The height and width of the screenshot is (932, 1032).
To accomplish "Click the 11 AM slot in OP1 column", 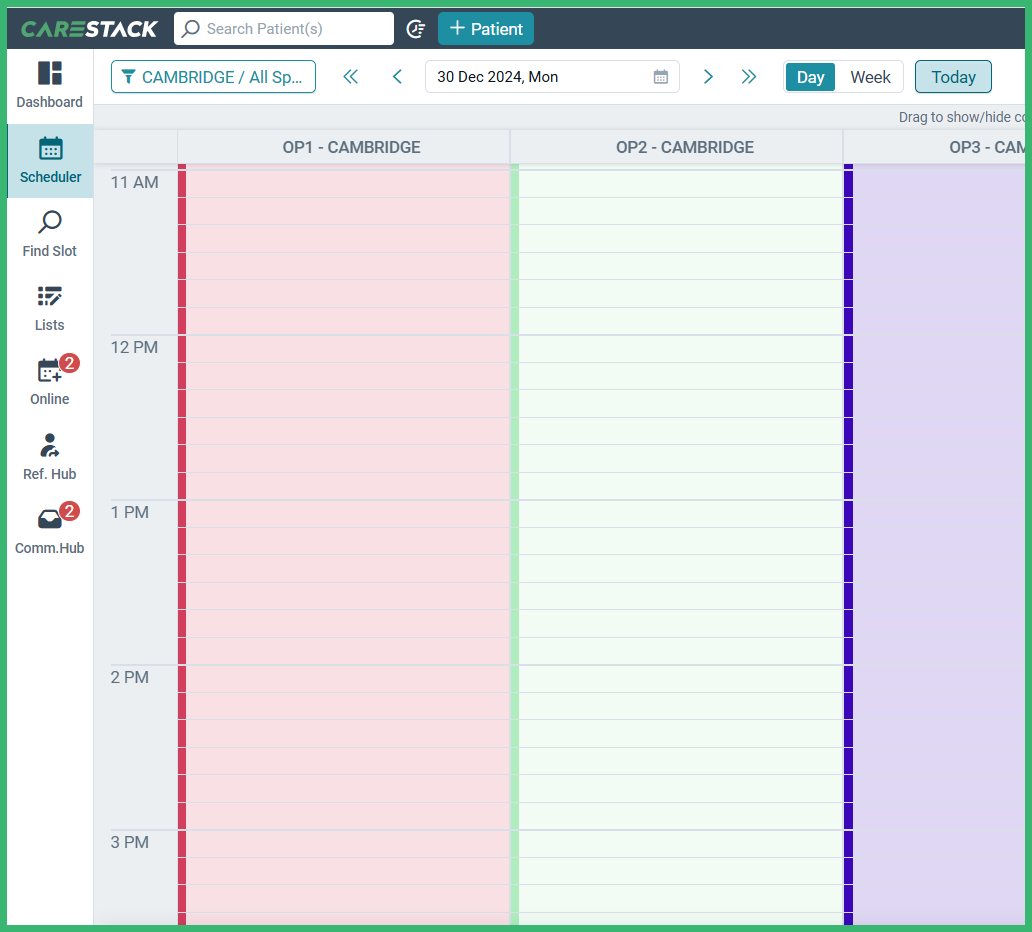I will pyautogui.click(x=348, y=184).
